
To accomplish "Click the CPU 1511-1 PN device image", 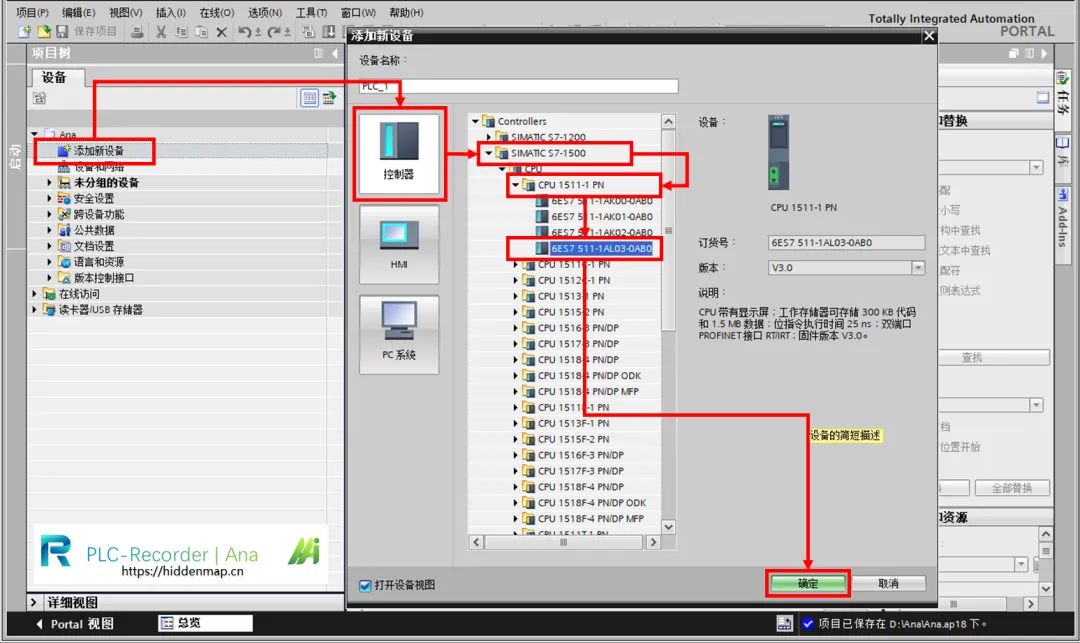I will tap(779, 152).
